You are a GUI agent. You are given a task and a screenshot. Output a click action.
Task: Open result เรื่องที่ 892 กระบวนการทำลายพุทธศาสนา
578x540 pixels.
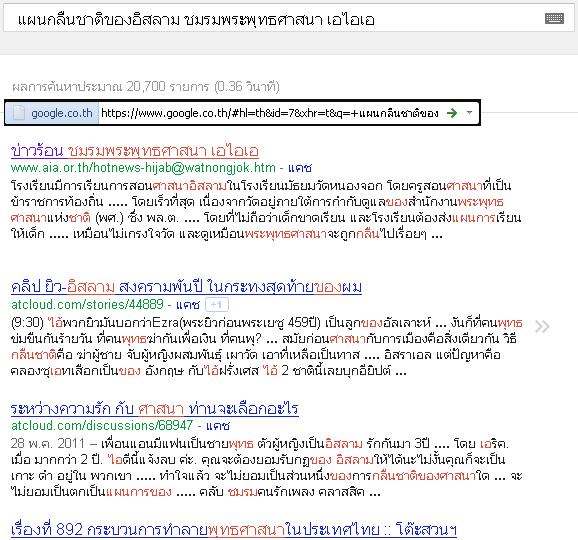pyautogui.click(x=234, y=530)
